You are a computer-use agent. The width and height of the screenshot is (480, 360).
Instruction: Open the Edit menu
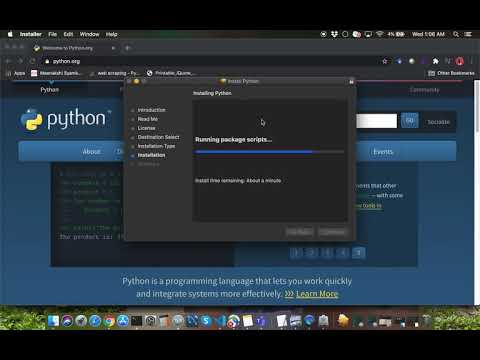68,34
